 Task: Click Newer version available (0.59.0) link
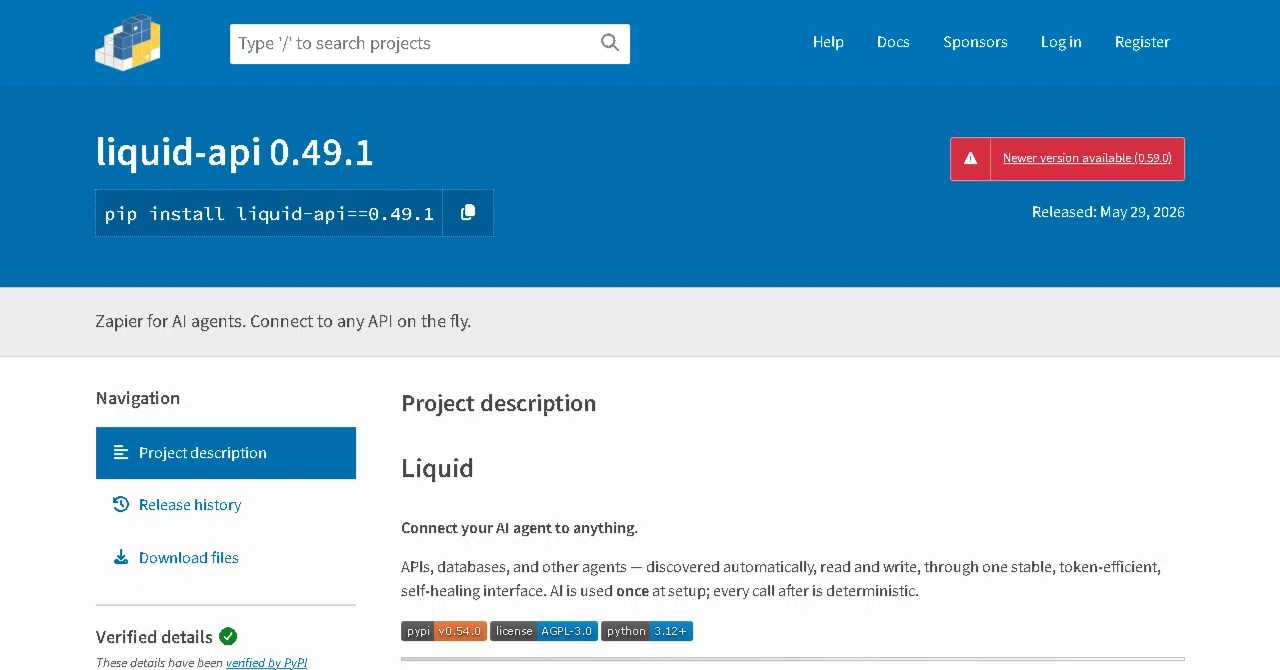coord(1087,158)
